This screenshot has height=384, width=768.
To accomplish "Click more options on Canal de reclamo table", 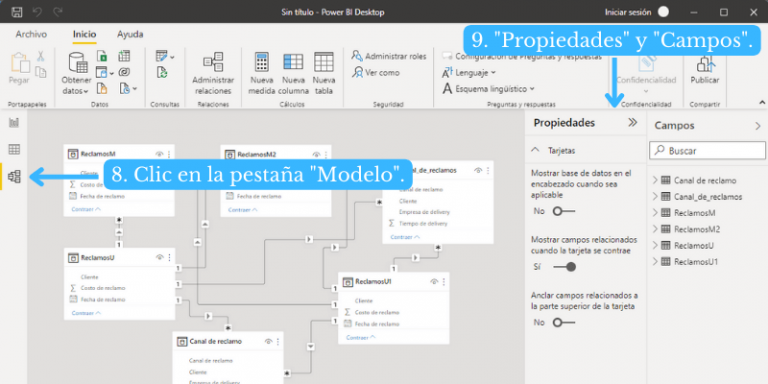I will pos(278,341).
